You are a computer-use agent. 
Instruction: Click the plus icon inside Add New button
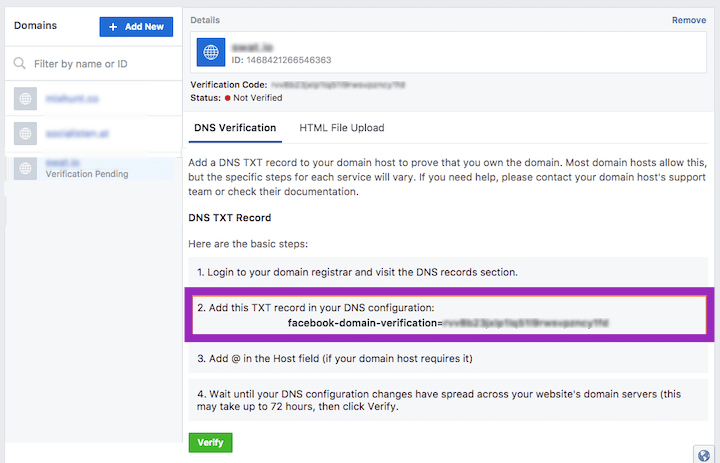[x=113, y=27]
